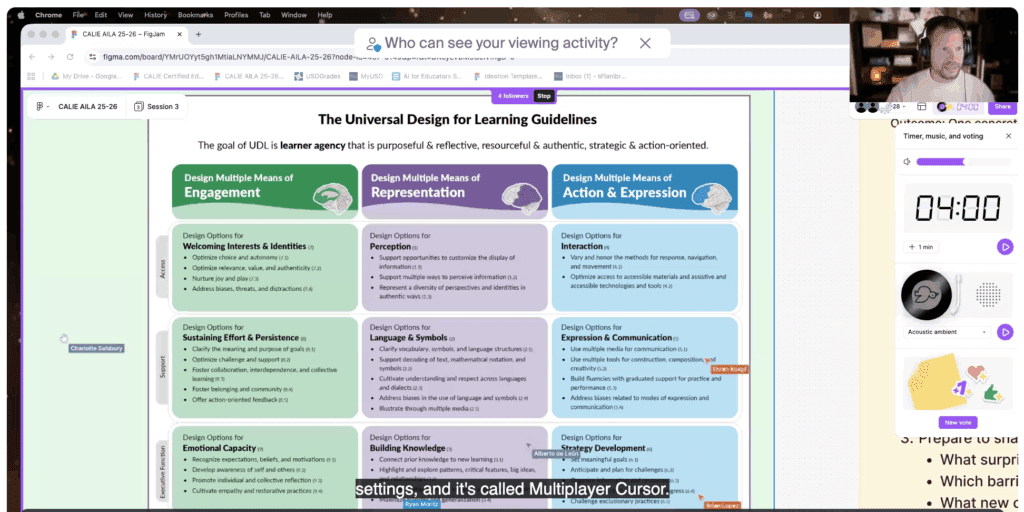Click the New vote button

point(957,422)
